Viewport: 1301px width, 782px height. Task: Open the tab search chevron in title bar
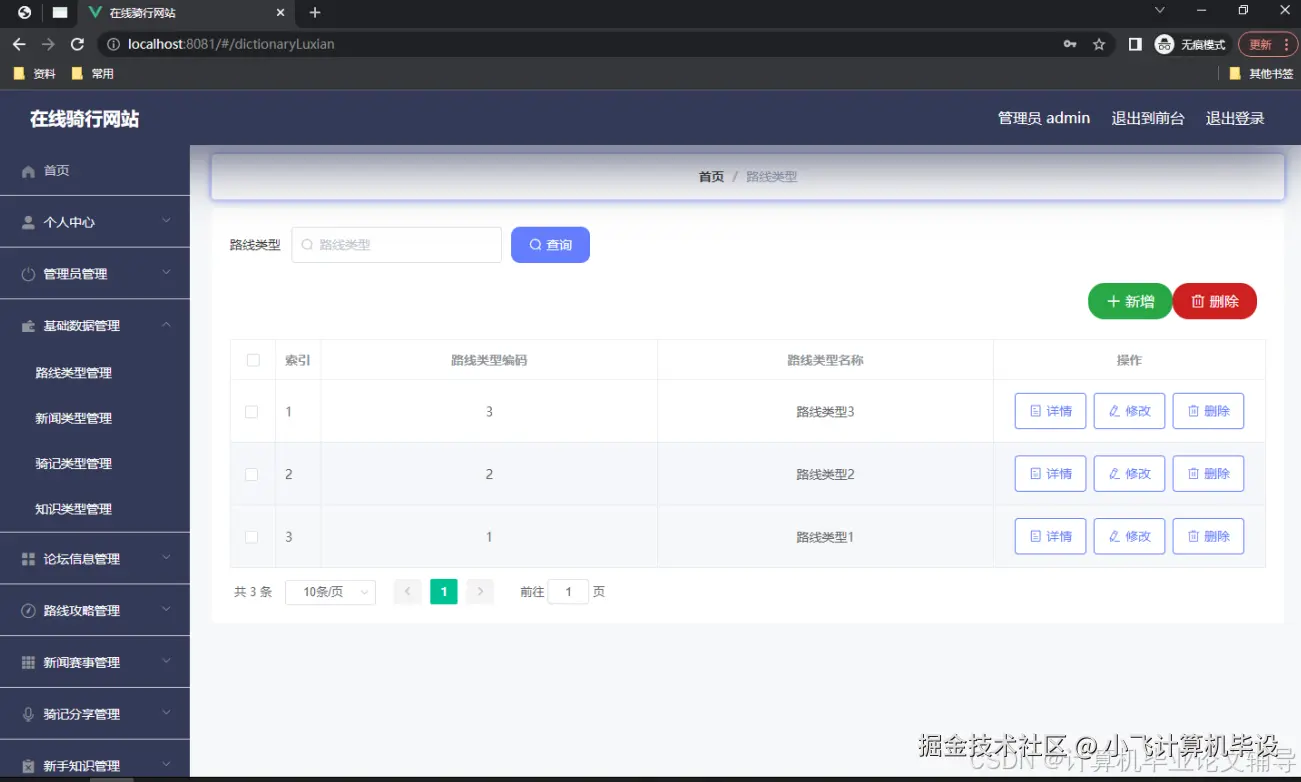click(x=1160, y=10)
